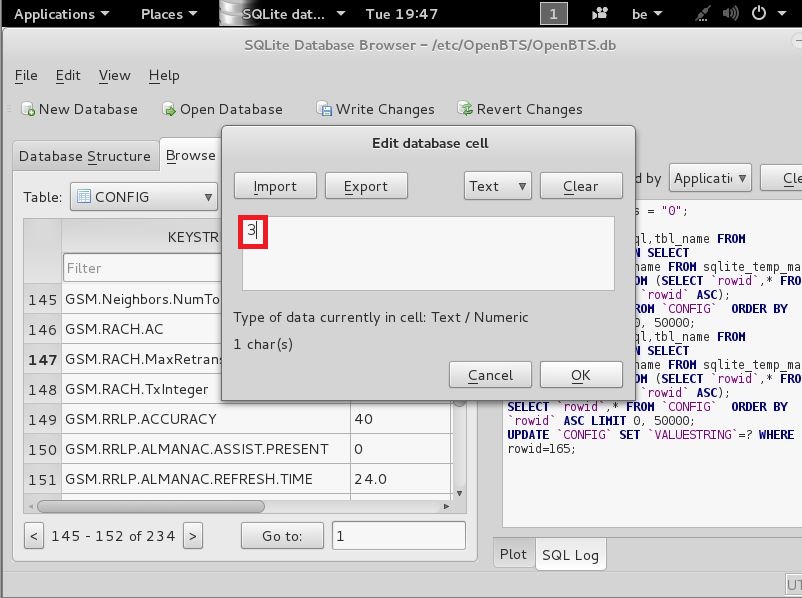Screen dimensions: 802x598
Task: Click Import in the Edit cell dialog
Action: tap(275, 186)
